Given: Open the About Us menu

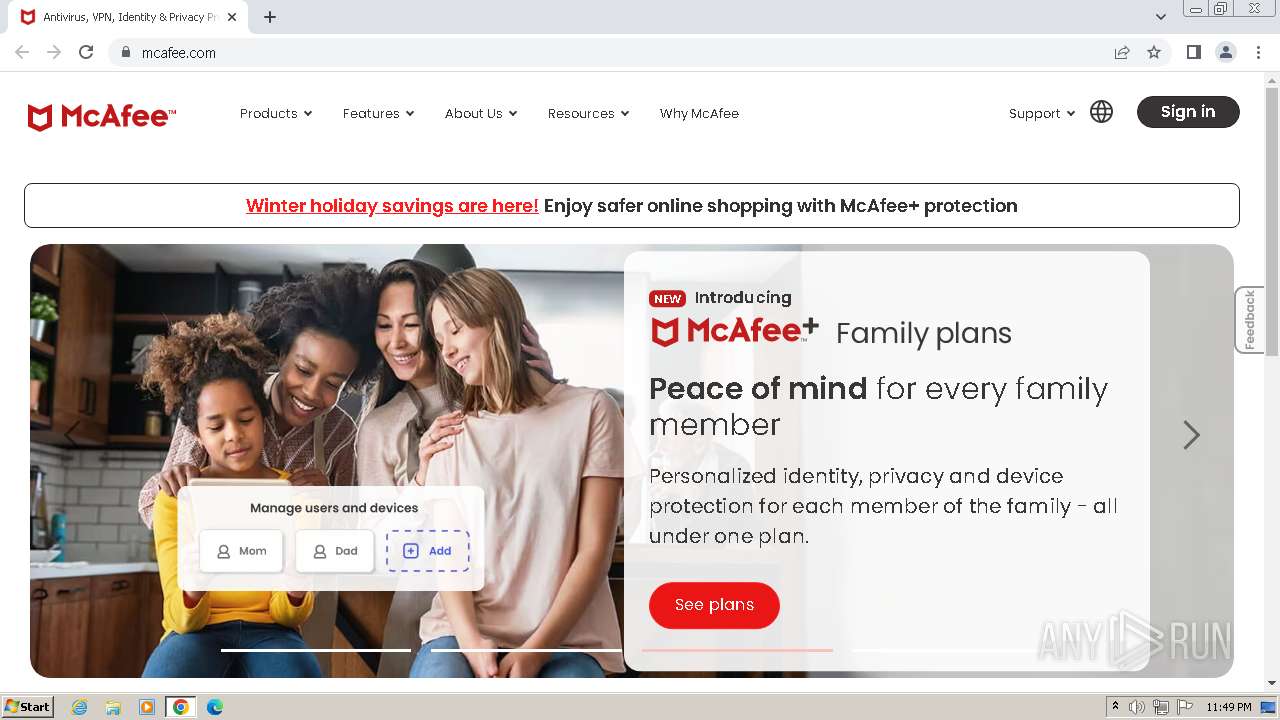Looking at the screenshot, I should tap(481, 114).
